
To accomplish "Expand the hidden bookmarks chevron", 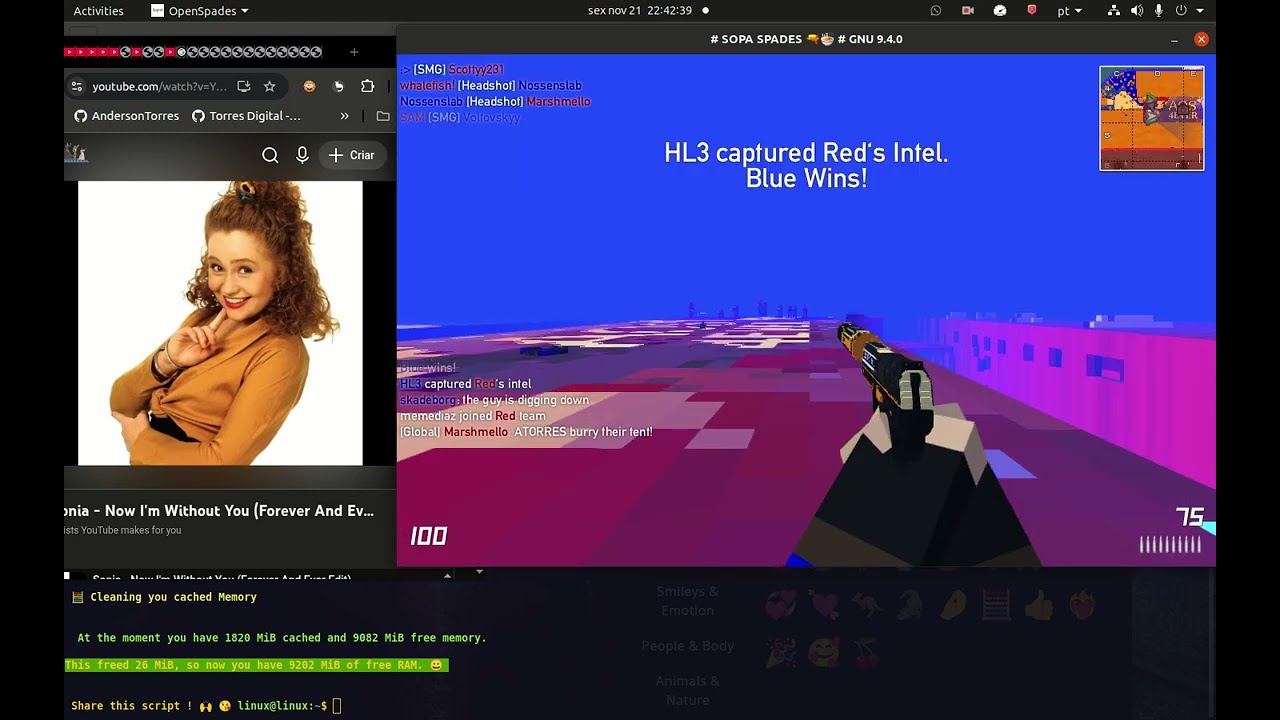I will pos(344,116).
